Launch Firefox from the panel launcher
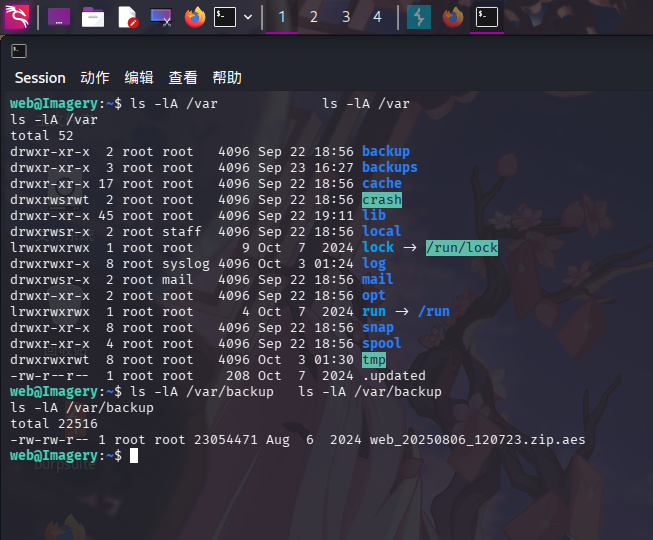The image size is (653, 540). coord(195,17)
